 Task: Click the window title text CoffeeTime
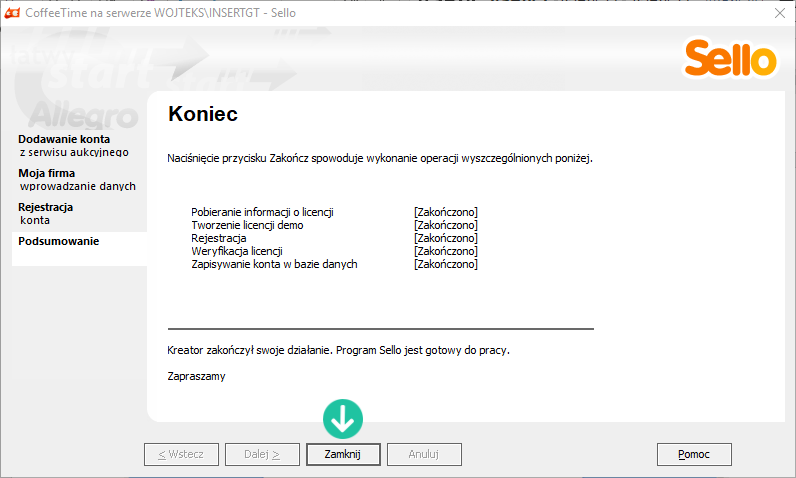[160, 13]
